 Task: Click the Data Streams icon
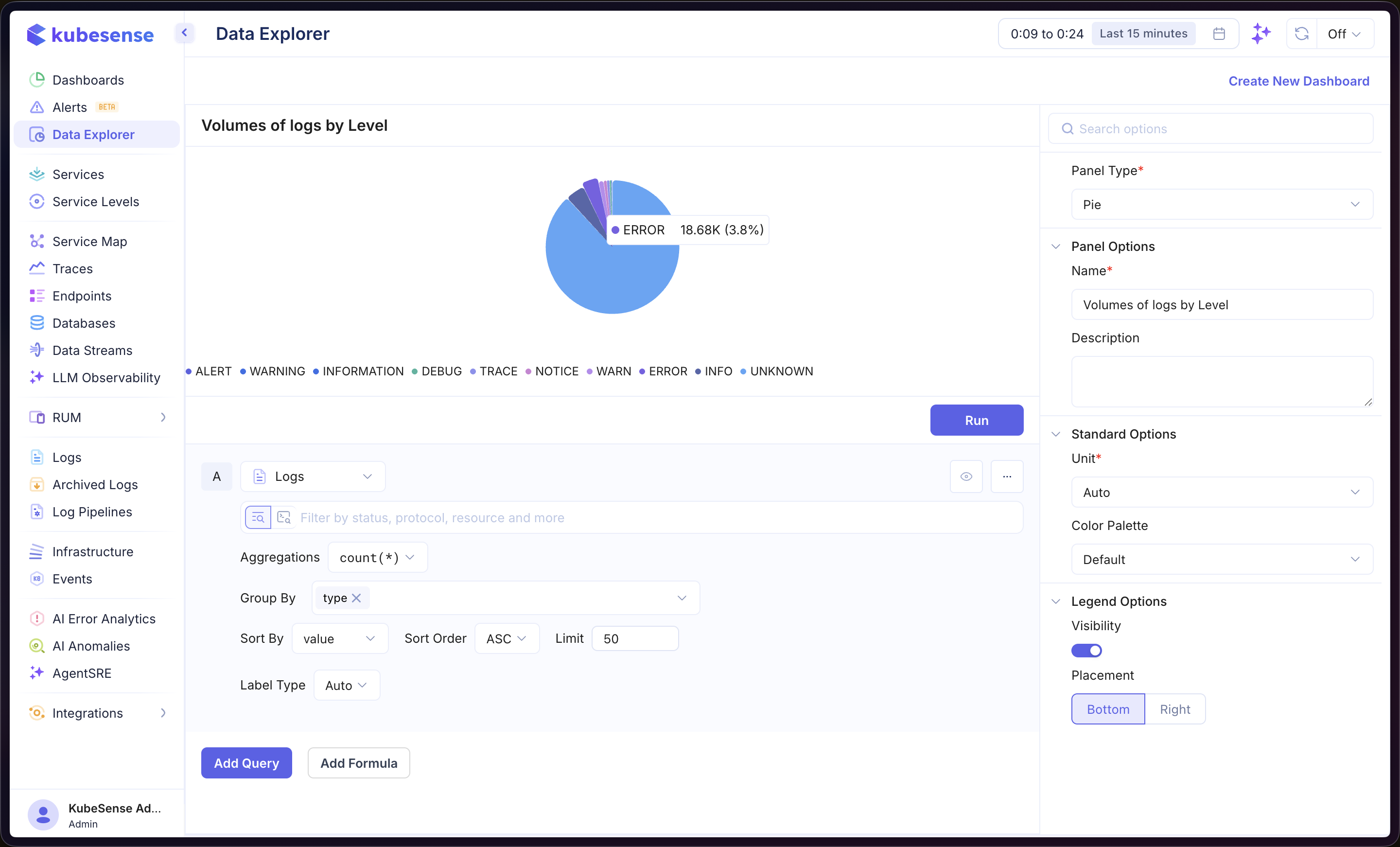37,350
